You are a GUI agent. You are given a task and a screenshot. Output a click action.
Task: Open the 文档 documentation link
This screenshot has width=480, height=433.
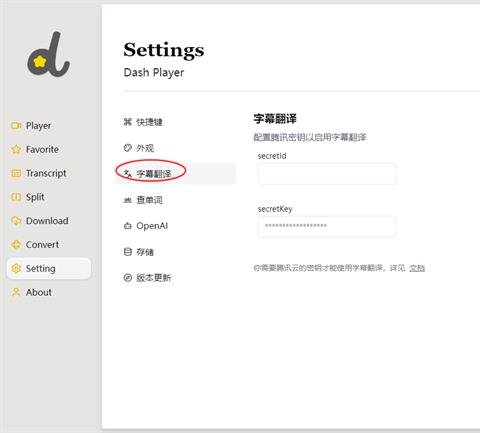(417, 268)
